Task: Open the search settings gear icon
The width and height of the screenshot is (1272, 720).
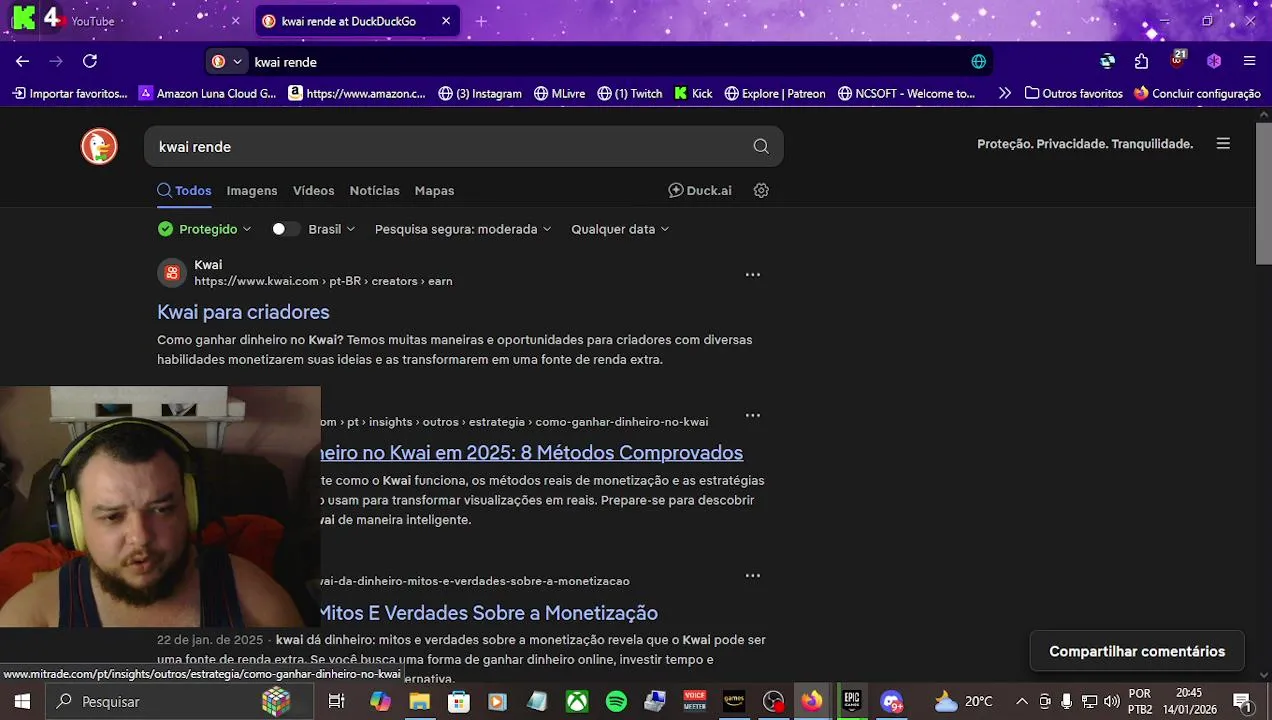Action: pos(761,190)
